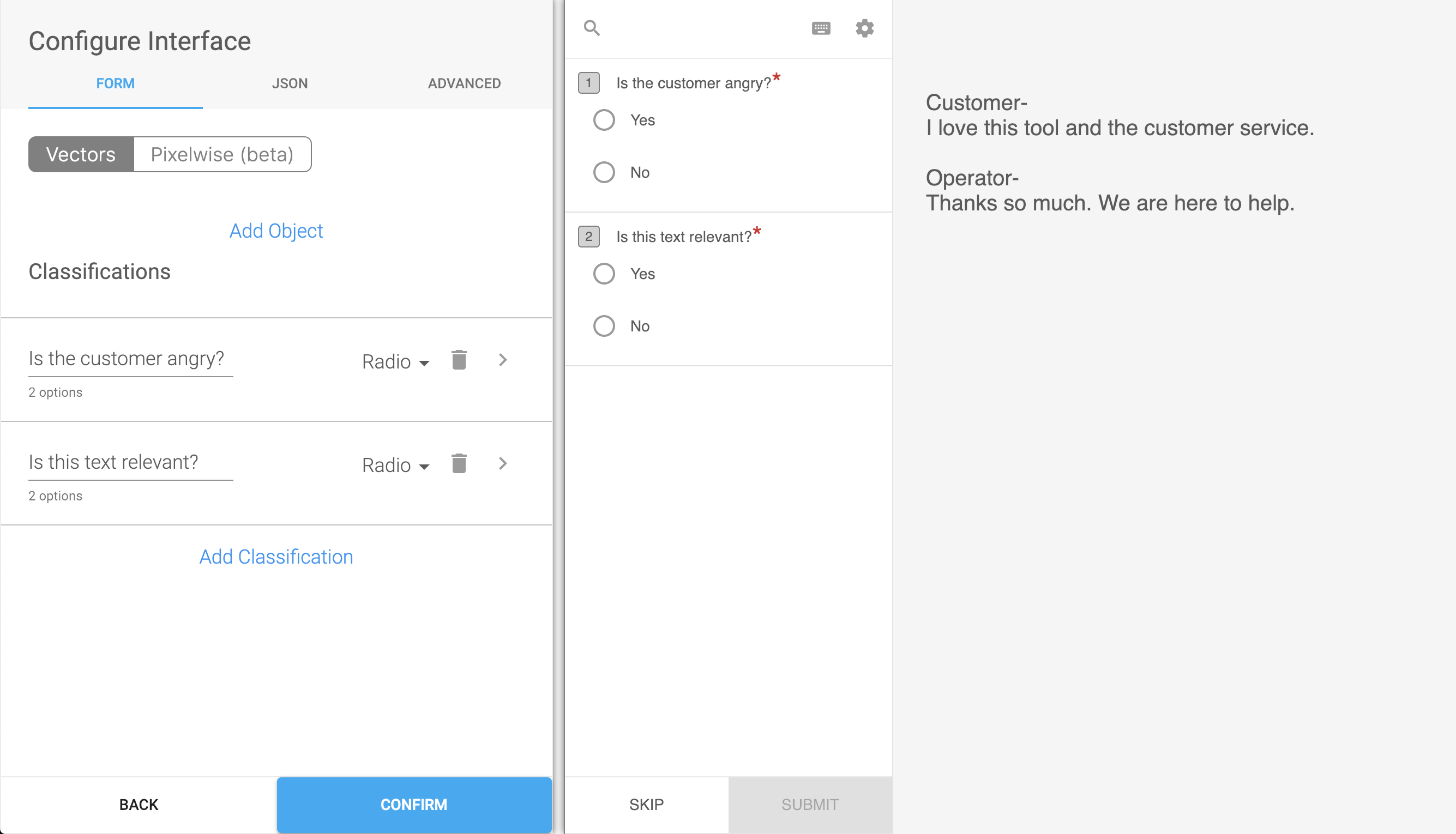Image resolution: width=1456 pixels, height=834 pixels.
Task: Click the SKIP button
Action: tap(646, 804)
